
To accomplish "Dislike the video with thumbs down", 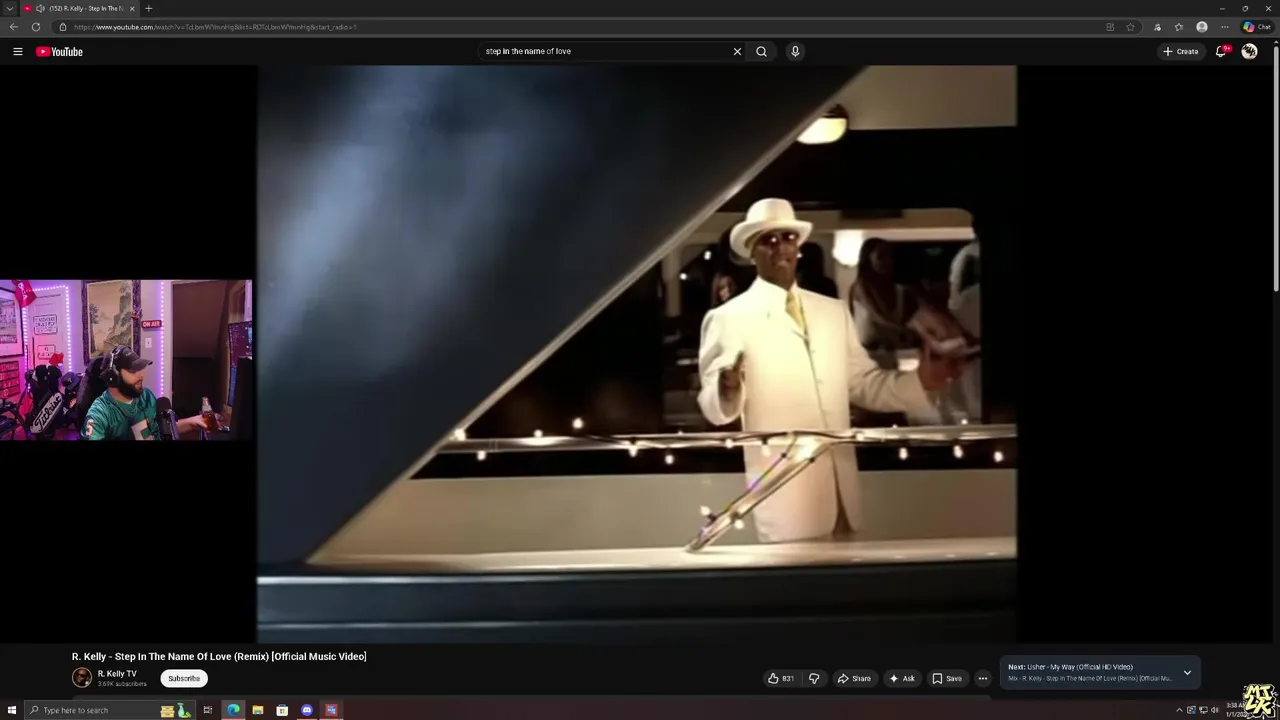I will click(x=814, y=678).
